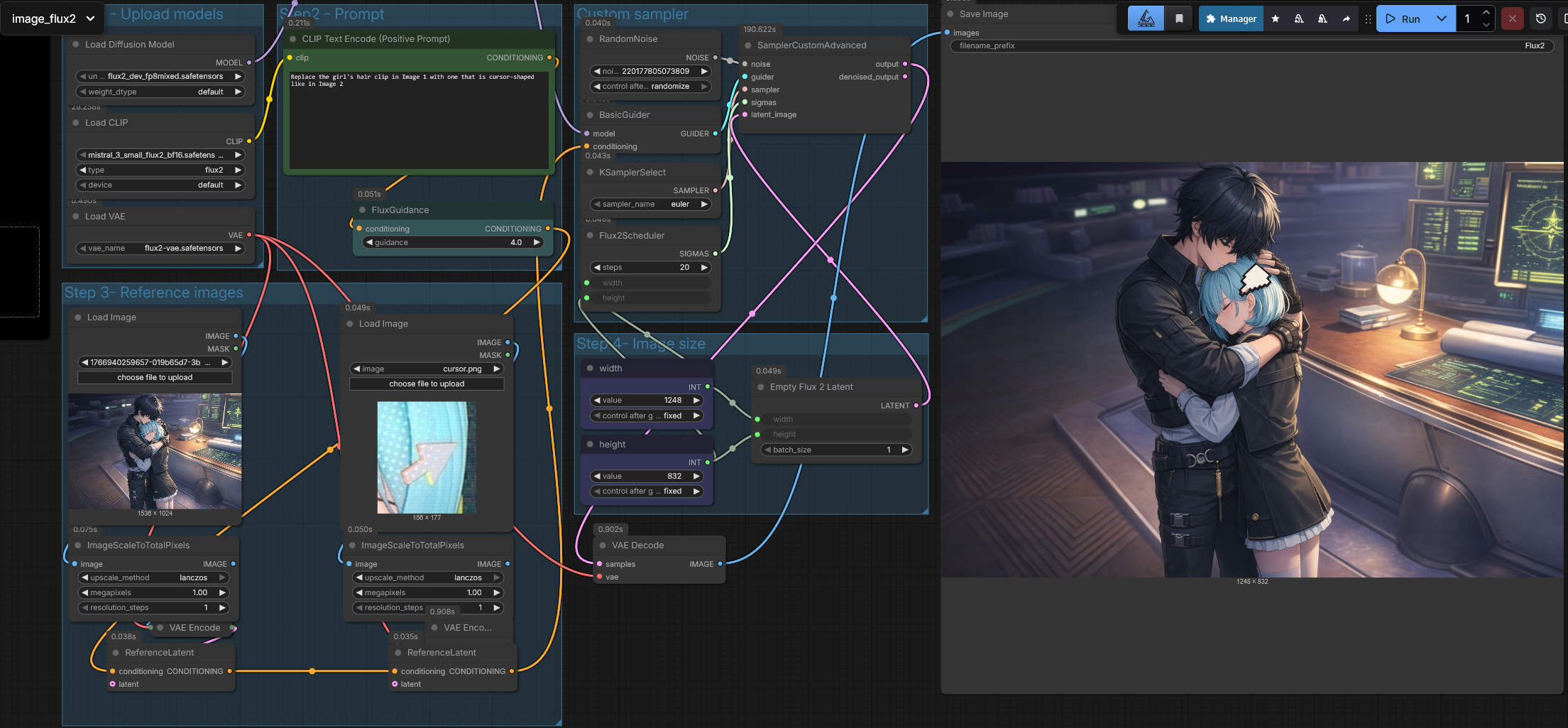Collapse the VAE Decode node via its title dot

pos(603,545)
